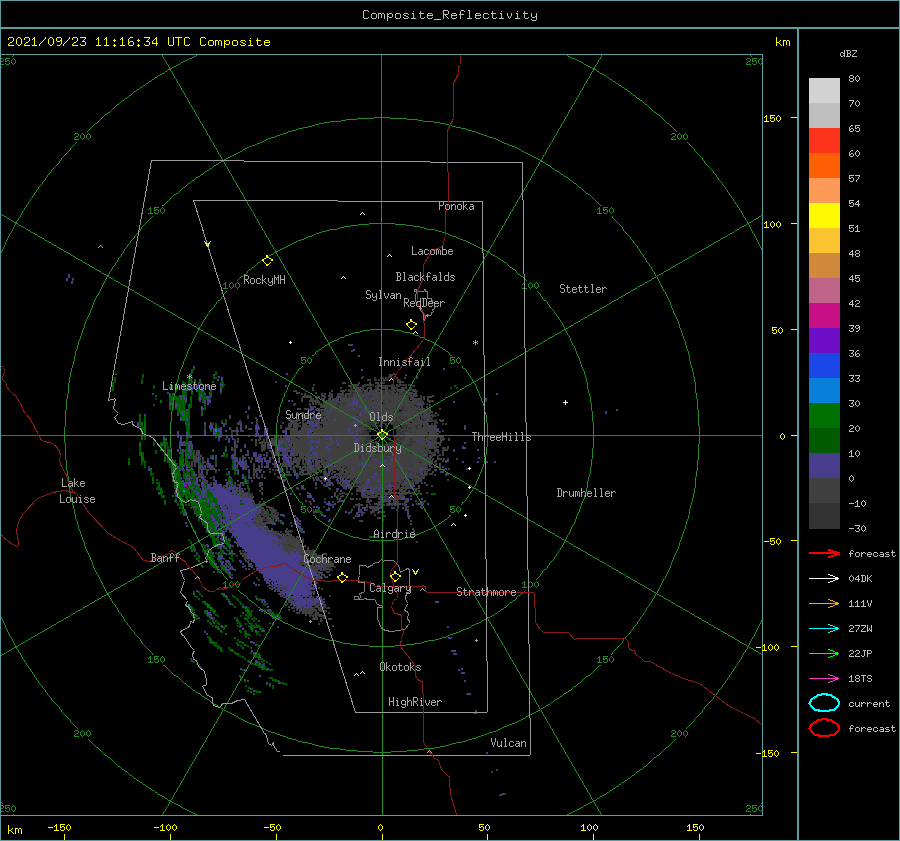Select the blue 33–36 dBZ swatch
The height and width of the screenshot is (841, 900).
(824, 366)
